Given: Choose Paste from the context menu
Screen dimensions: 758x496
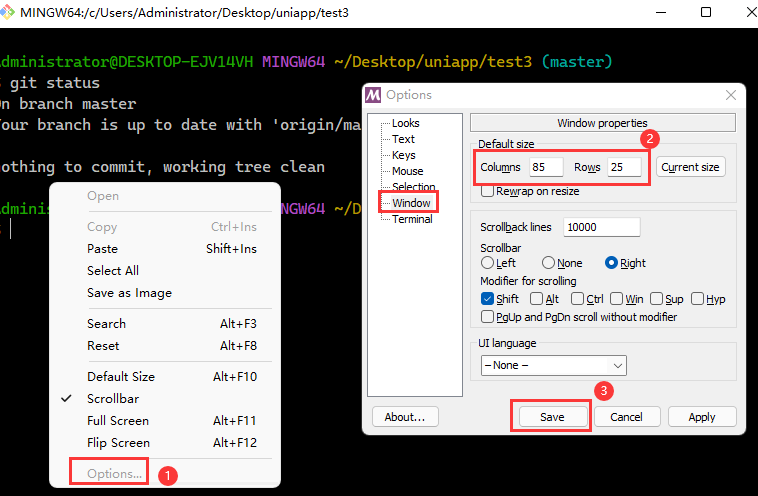Looking at the screenshot, I should point(165,248).
